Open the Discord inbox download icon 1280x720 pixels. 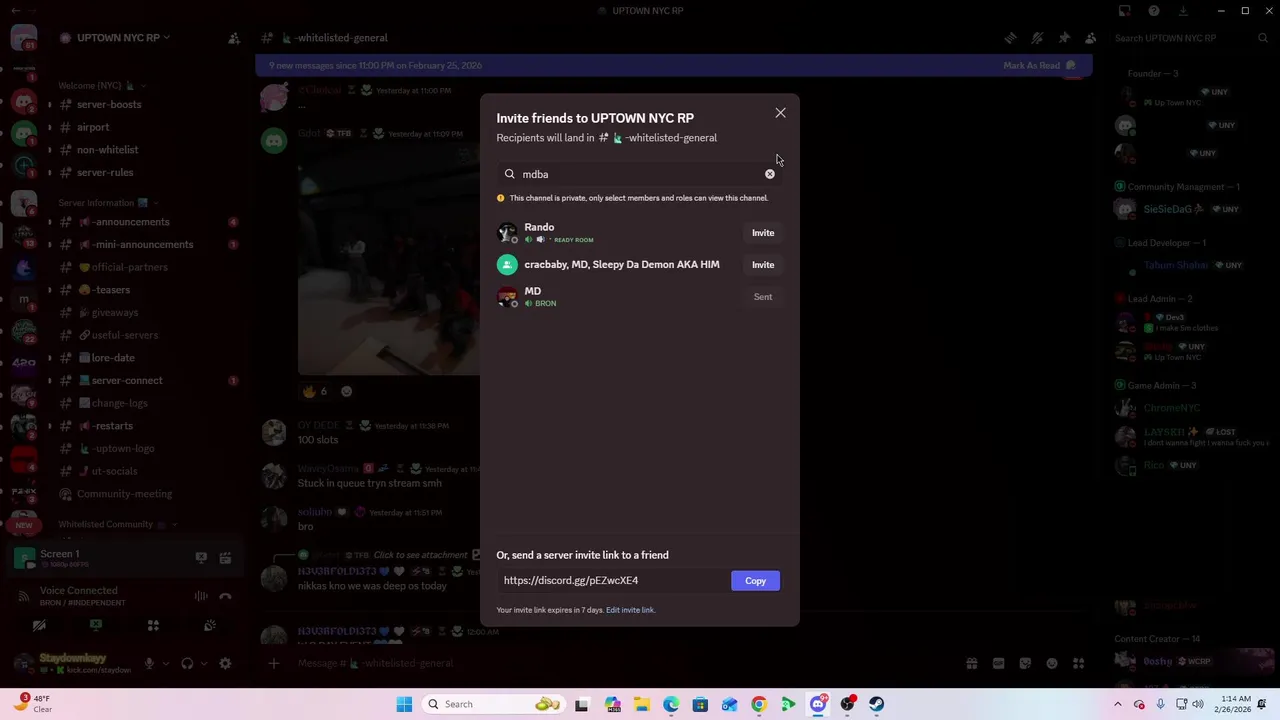tap(1183, 11)
